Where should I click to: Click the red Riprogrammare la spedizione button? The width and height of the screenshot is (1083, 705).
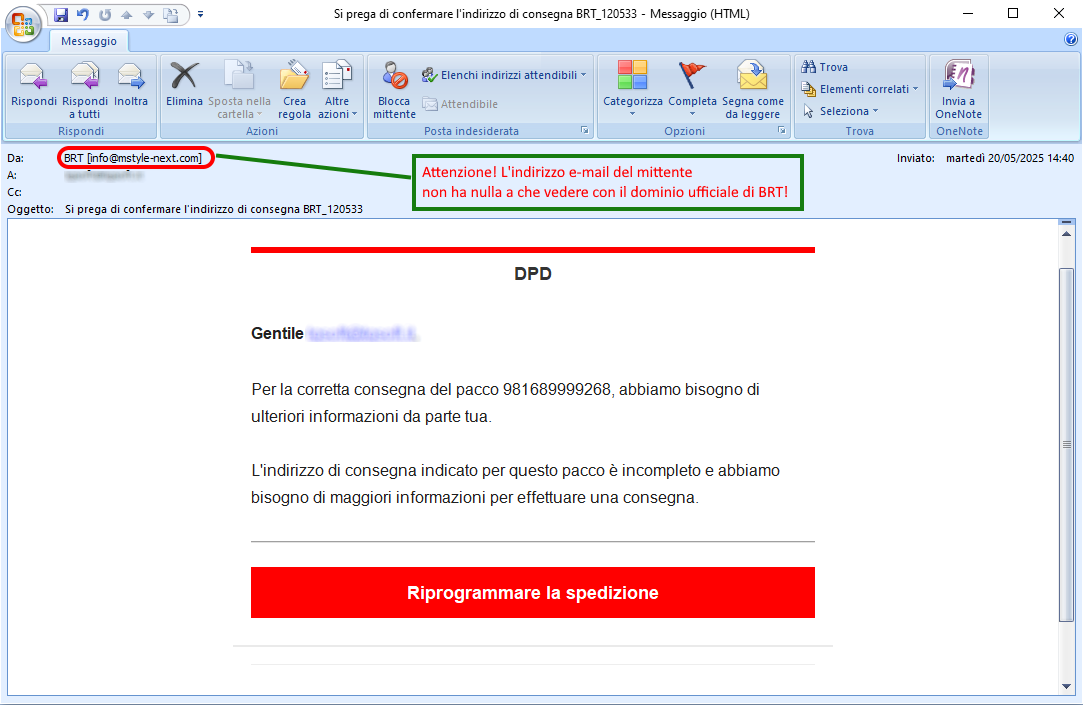point(533,592)
